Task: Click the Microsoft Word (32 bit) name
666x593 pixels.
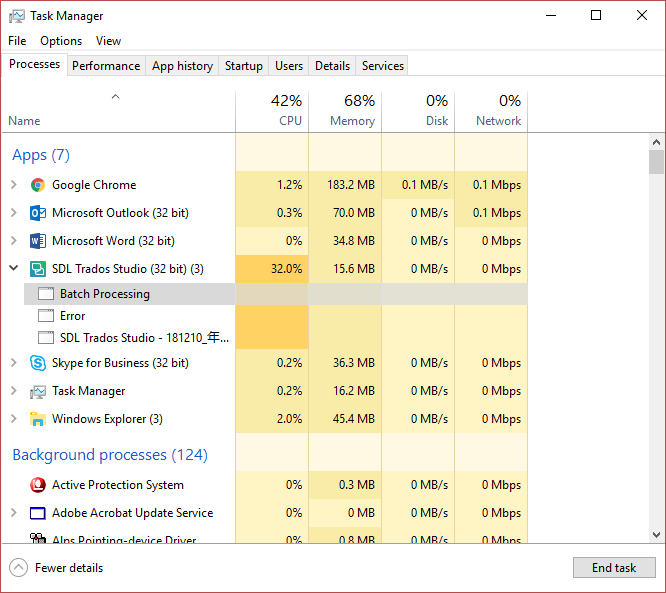Action: pyautogui.click(x=113, y=241)
